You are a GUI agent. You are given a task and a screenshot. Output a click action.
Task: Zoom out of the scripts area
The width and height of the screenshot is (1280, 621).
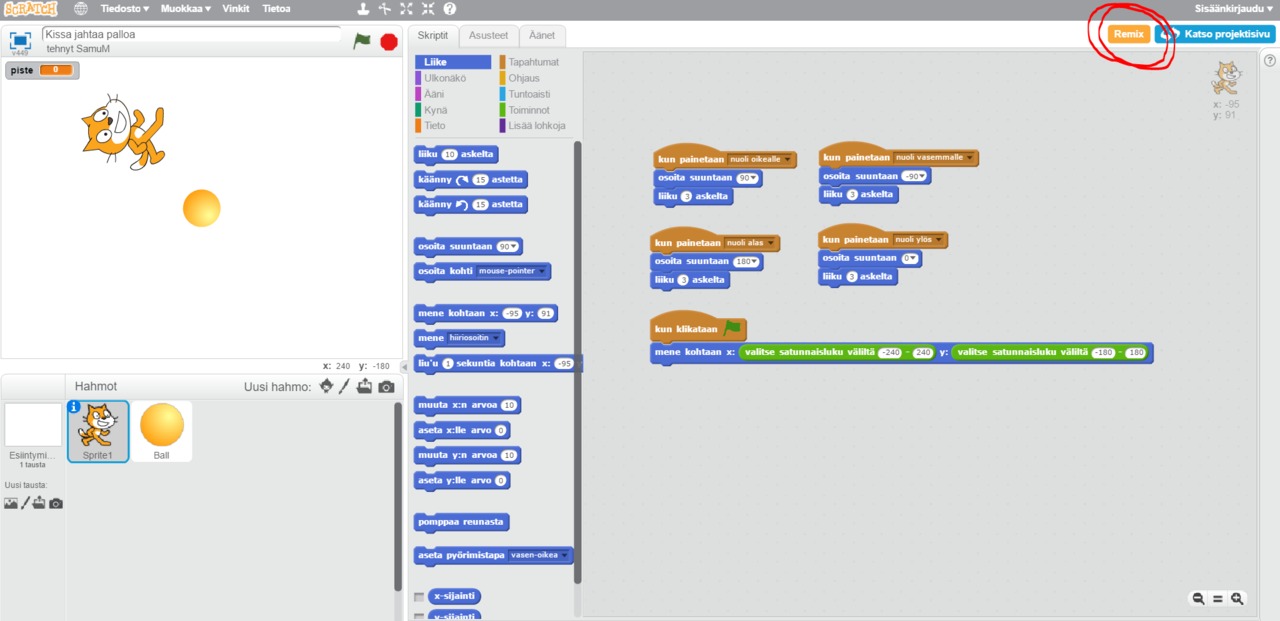tap(1198, 598)
